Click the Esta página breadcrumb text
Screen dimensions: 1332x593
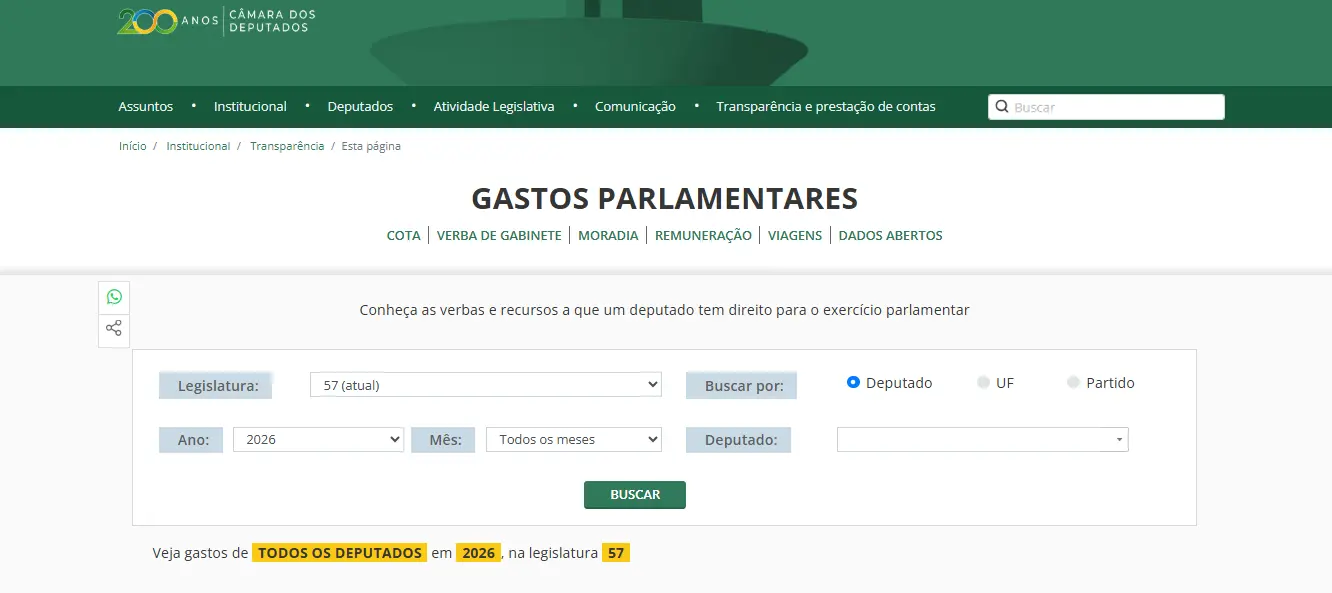[371, 146]
